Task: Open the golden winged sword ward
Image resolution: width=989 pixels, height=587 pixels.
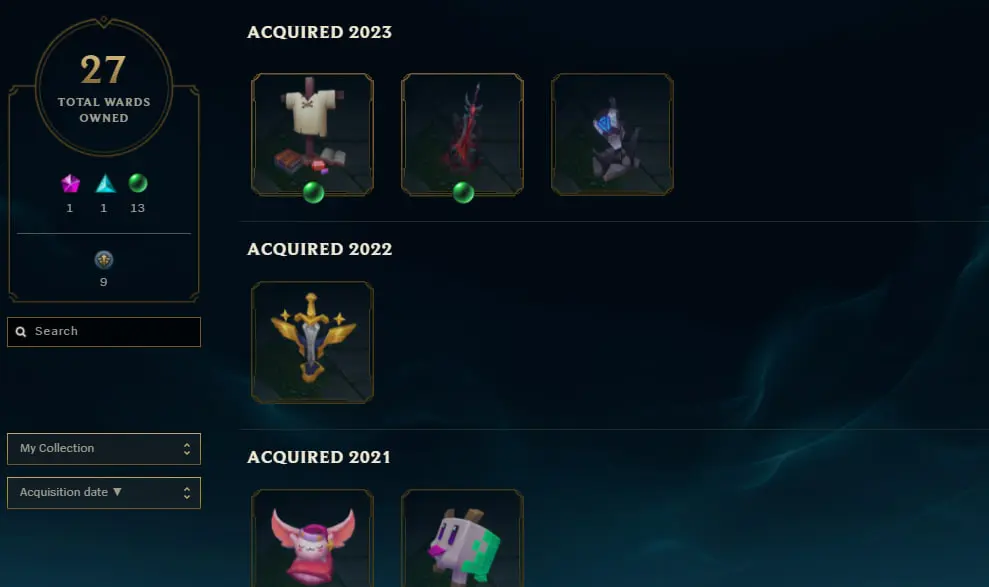Action: coord(312,342)
